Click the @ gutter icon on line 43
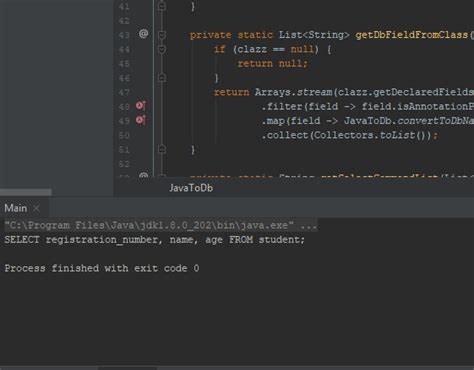This screenshot has width=474, height=370. point(143,34)
